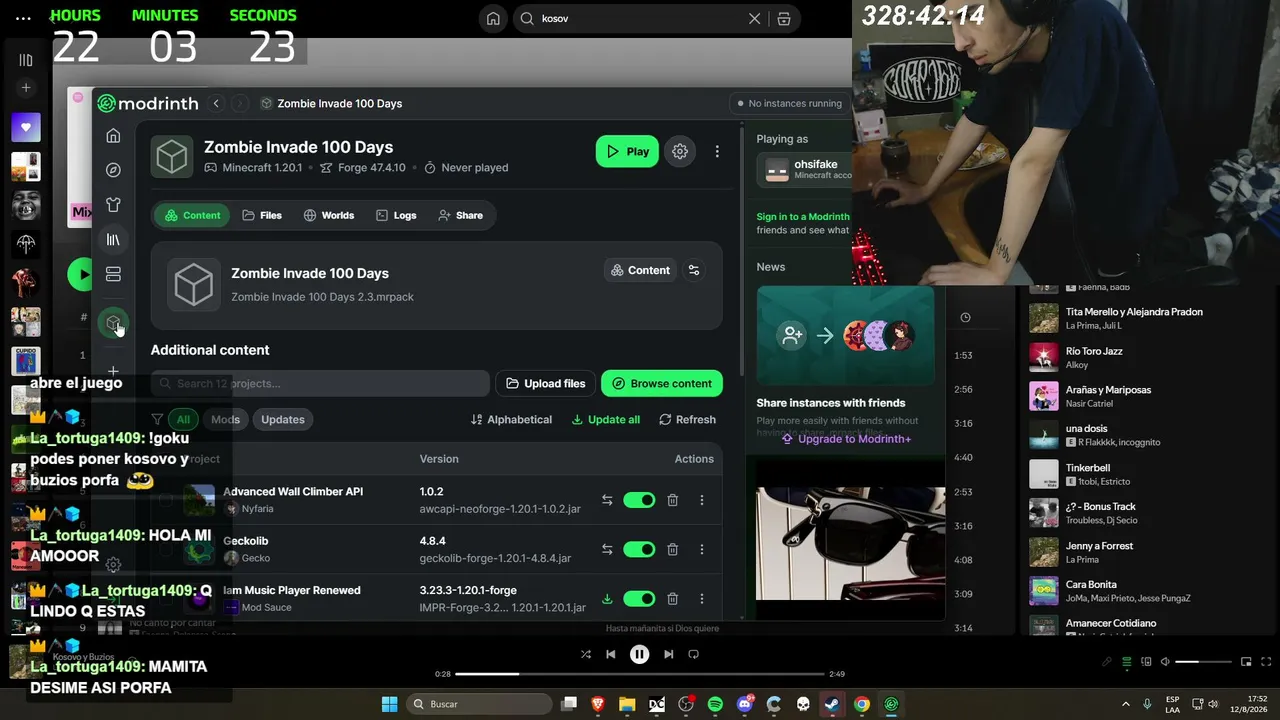Click the modpack Content button
The image size is (1280, 720).
639,270
